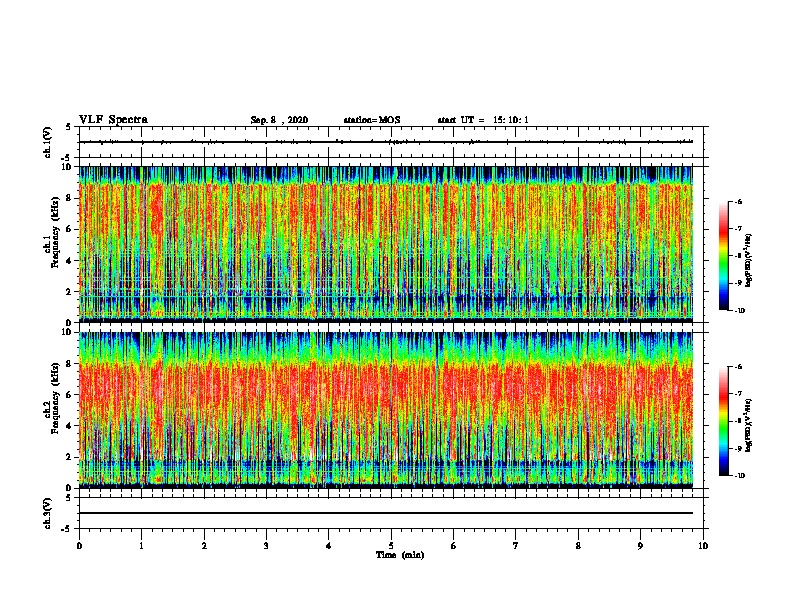792x612 pixels.
Task: Click the ch.2 spectrogram 8 kHz tick label
Action: tap(69, 364)
